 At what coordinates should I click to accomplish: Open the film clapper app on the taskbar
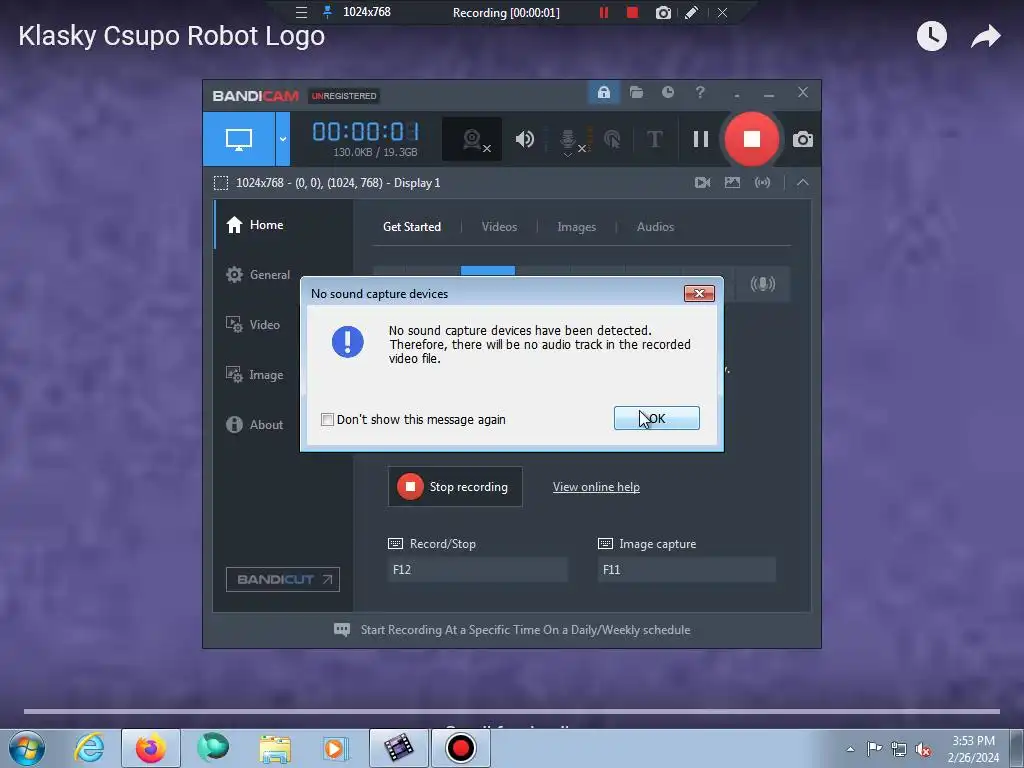point(399,748)
